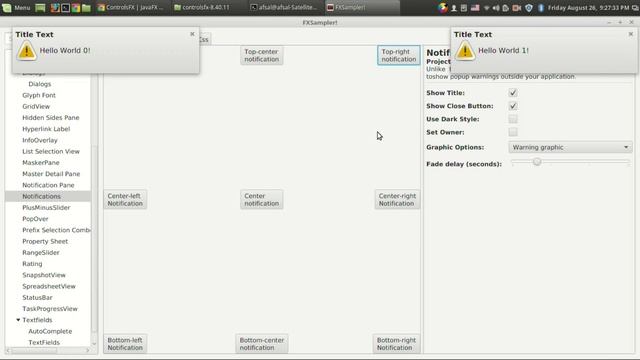Viewport: 640px width, 360px height.
Task: Click the window list icon after the clock
Action: (x=635, y=8)
